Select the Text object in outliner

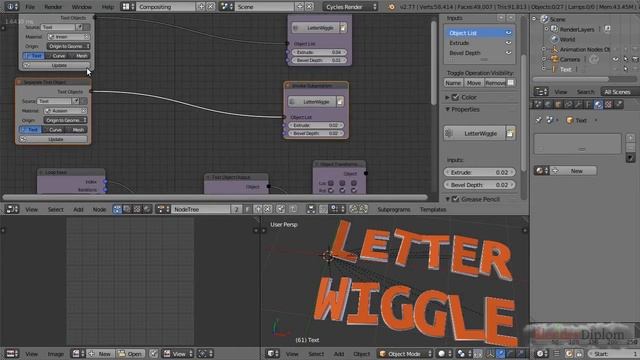pos(565,69)
